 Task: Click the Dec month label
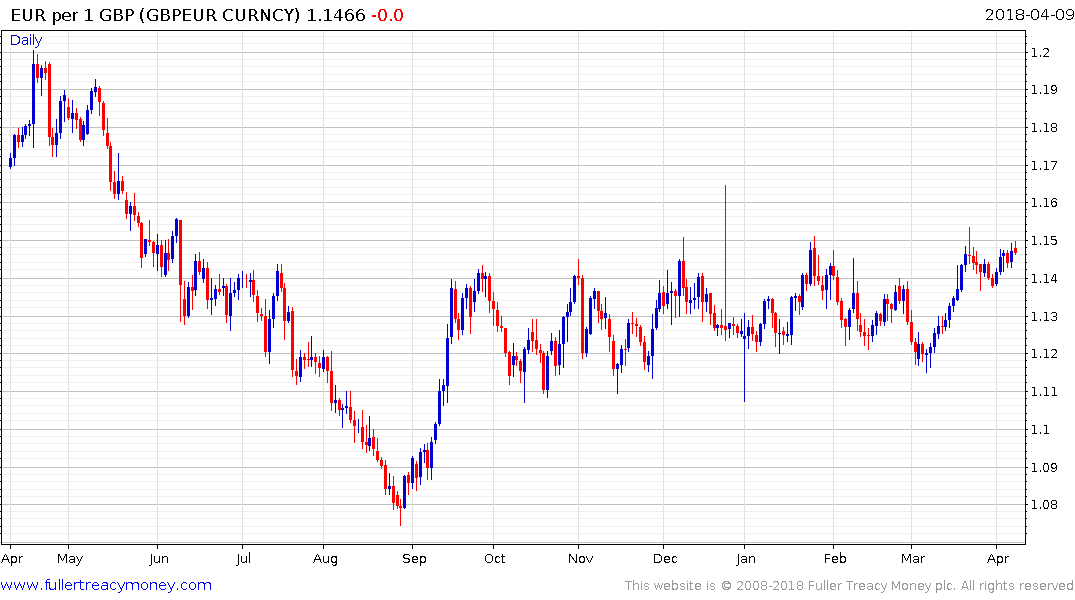point(665,559)
